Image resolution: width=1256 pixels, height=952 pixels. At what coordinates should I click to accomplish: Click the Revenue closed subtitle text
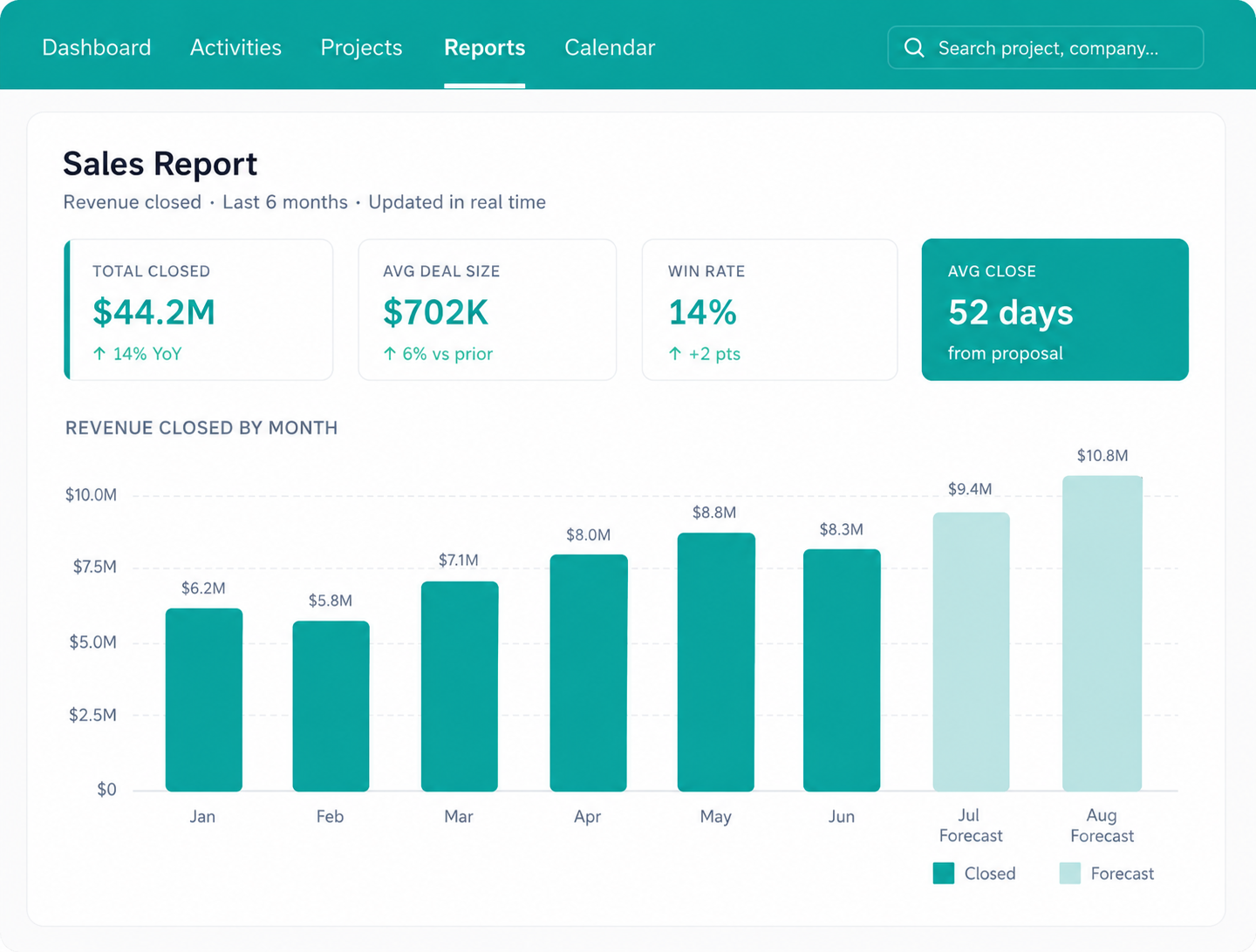tap(133, 202)
